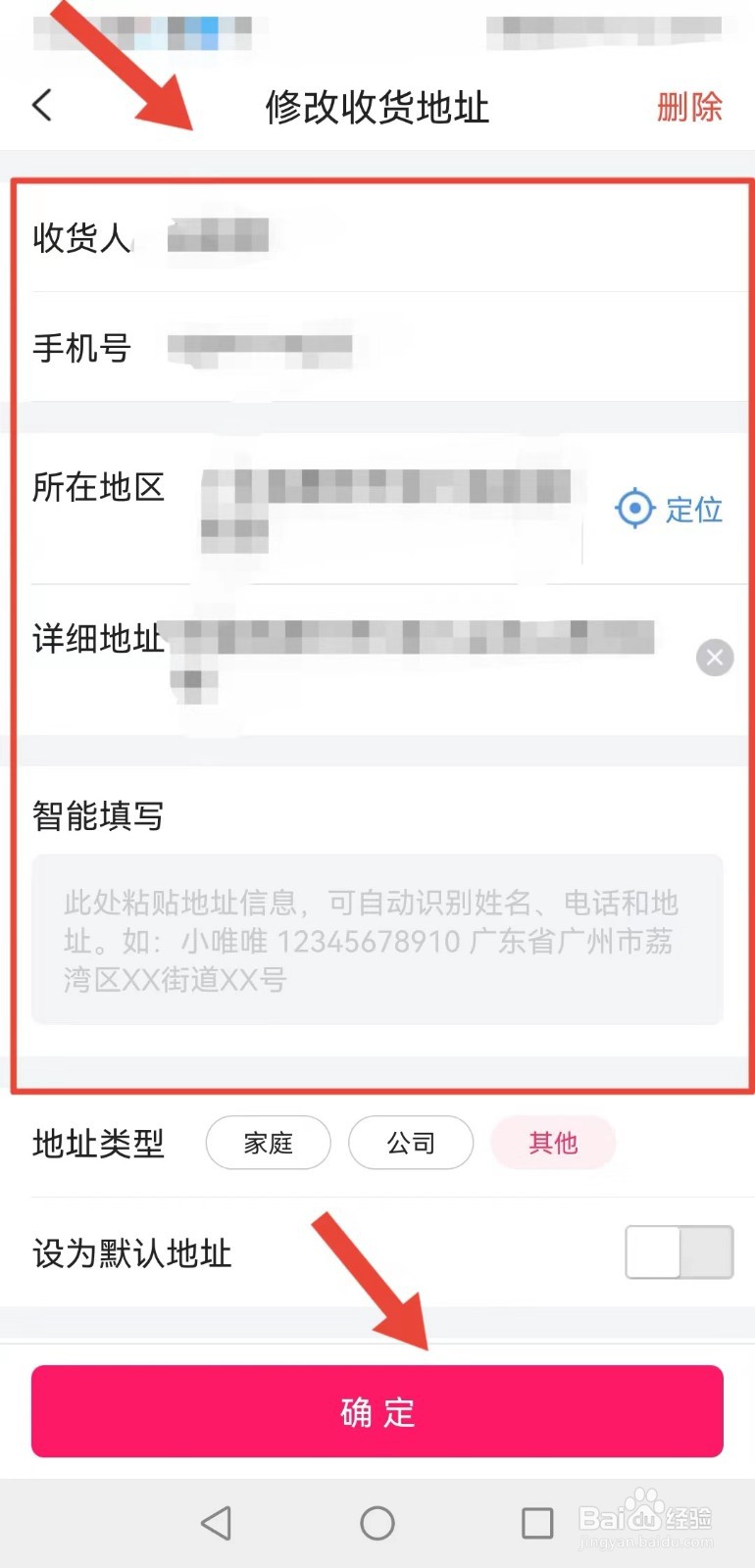The image size is (755, 1568).
Task: Clear detailed address with X icon
Action: [x=715, y=658]
